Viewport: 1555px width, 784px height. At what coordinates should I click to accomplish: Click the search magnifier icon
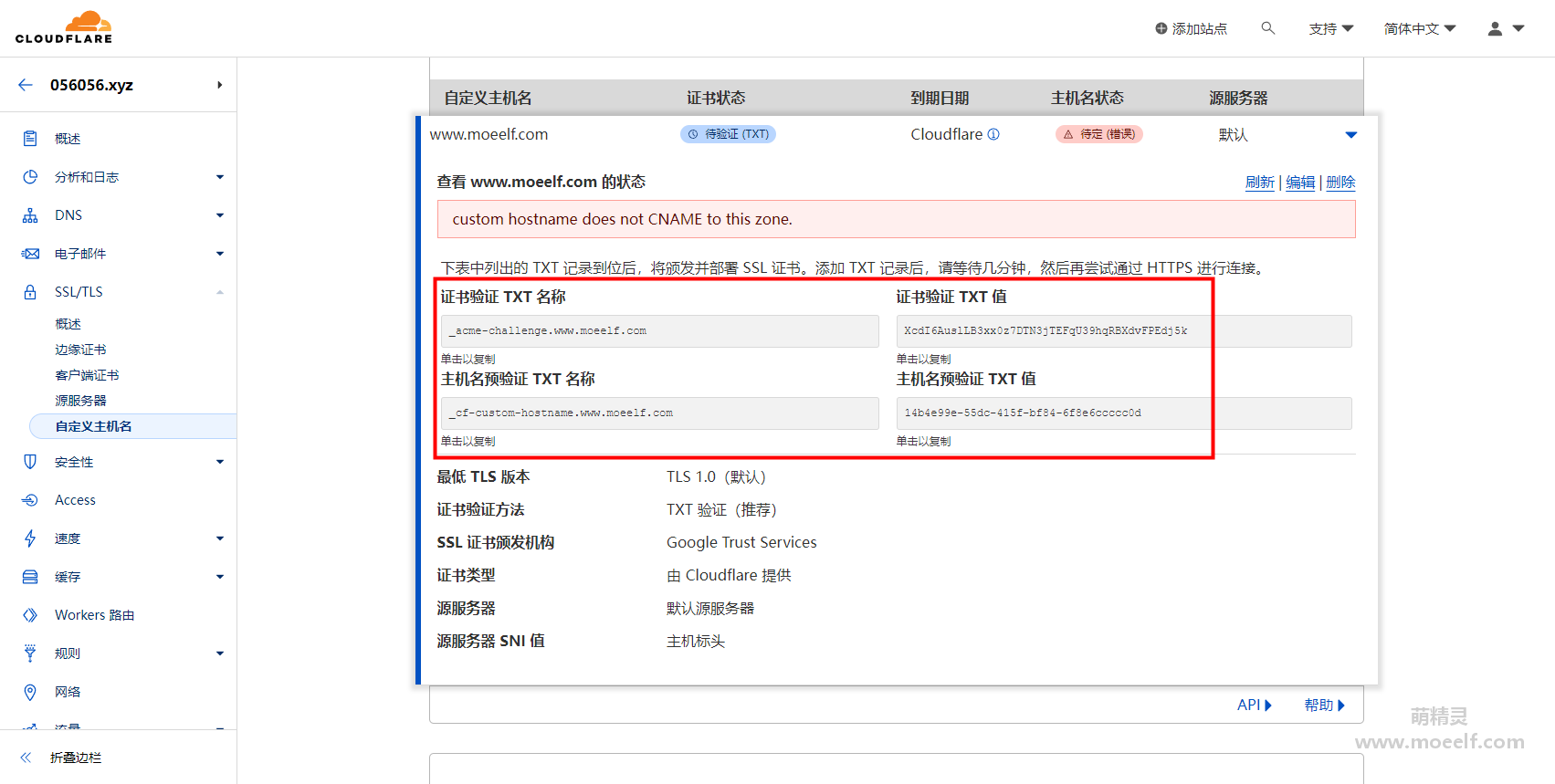coord(1268,28)
